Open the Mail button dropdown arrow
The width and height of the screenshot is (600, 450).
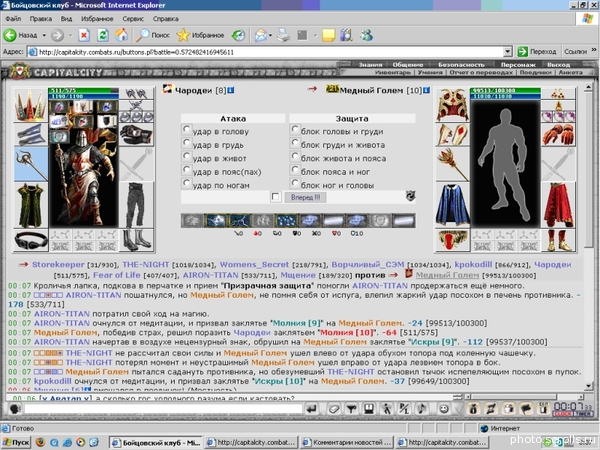(x=270, y=35)
